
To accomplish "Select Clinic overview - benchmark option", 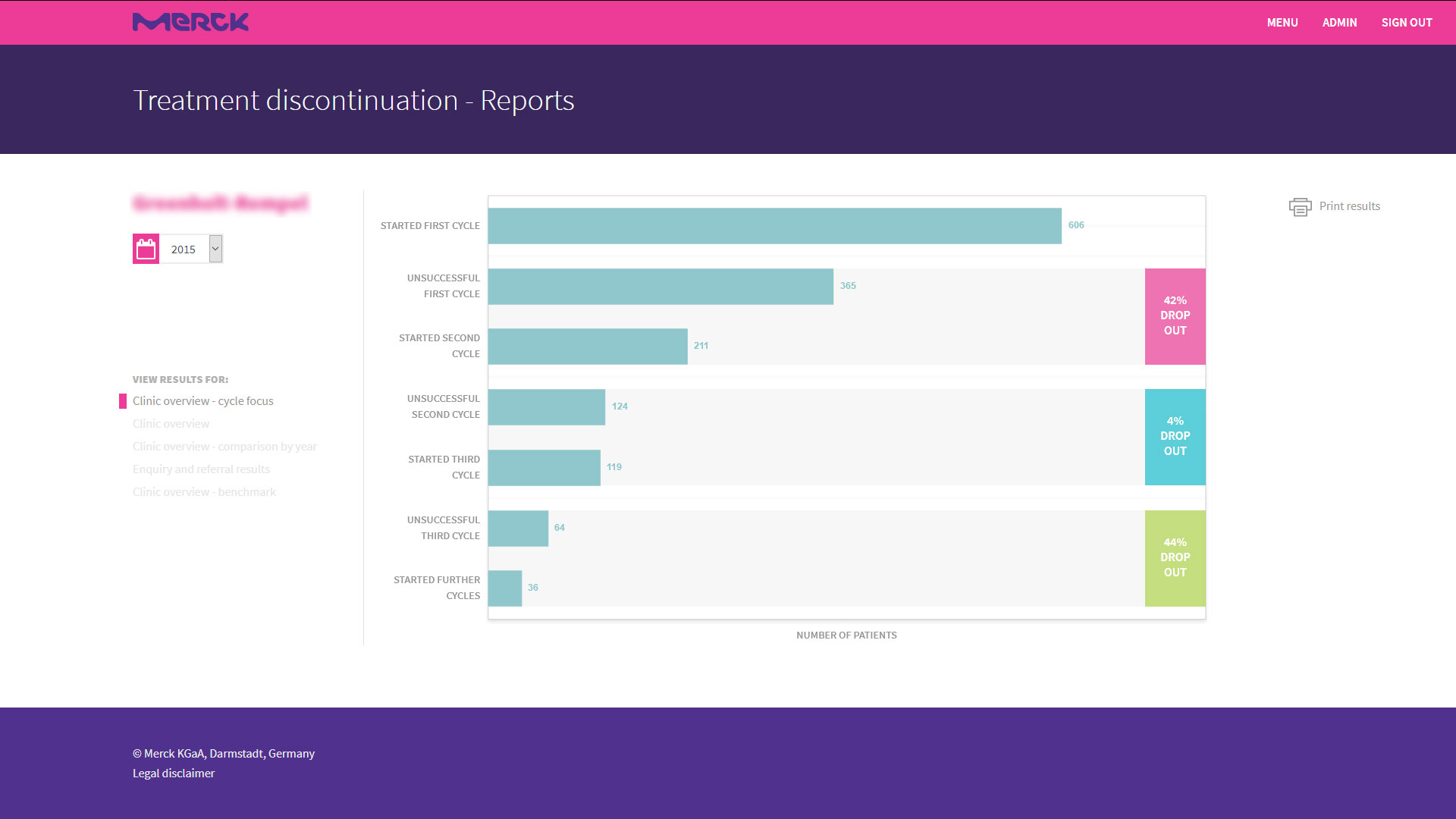I will pos(204,491).
